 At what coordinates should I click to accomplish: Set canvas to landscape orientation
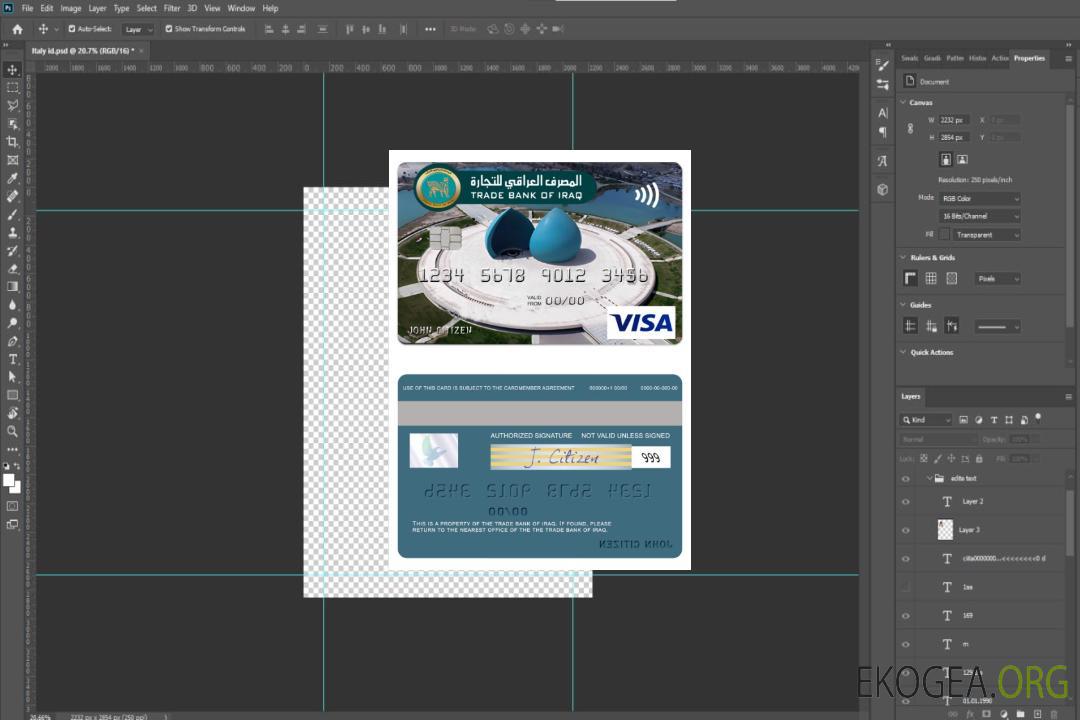(x=962, y=160)
